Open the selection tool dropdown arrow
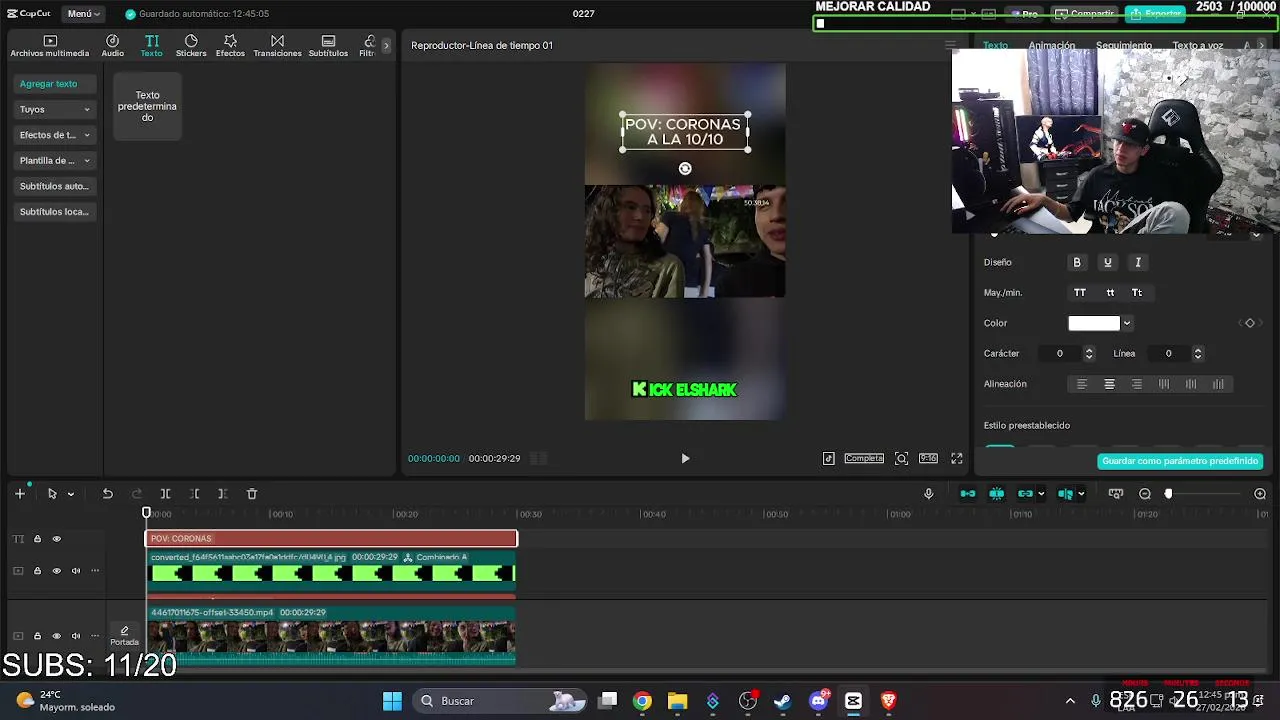 point(70,494)
